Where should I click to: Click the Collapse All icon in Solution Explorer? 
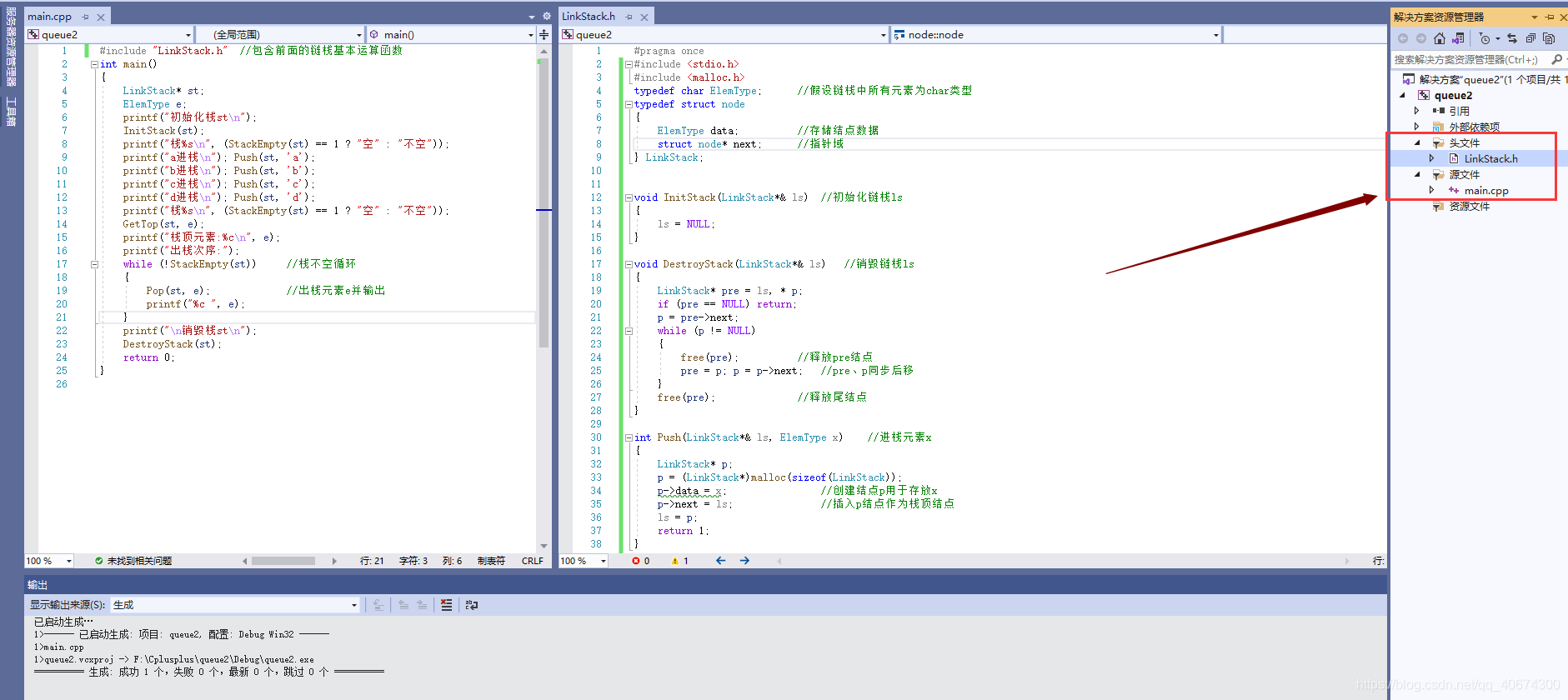1530,38
